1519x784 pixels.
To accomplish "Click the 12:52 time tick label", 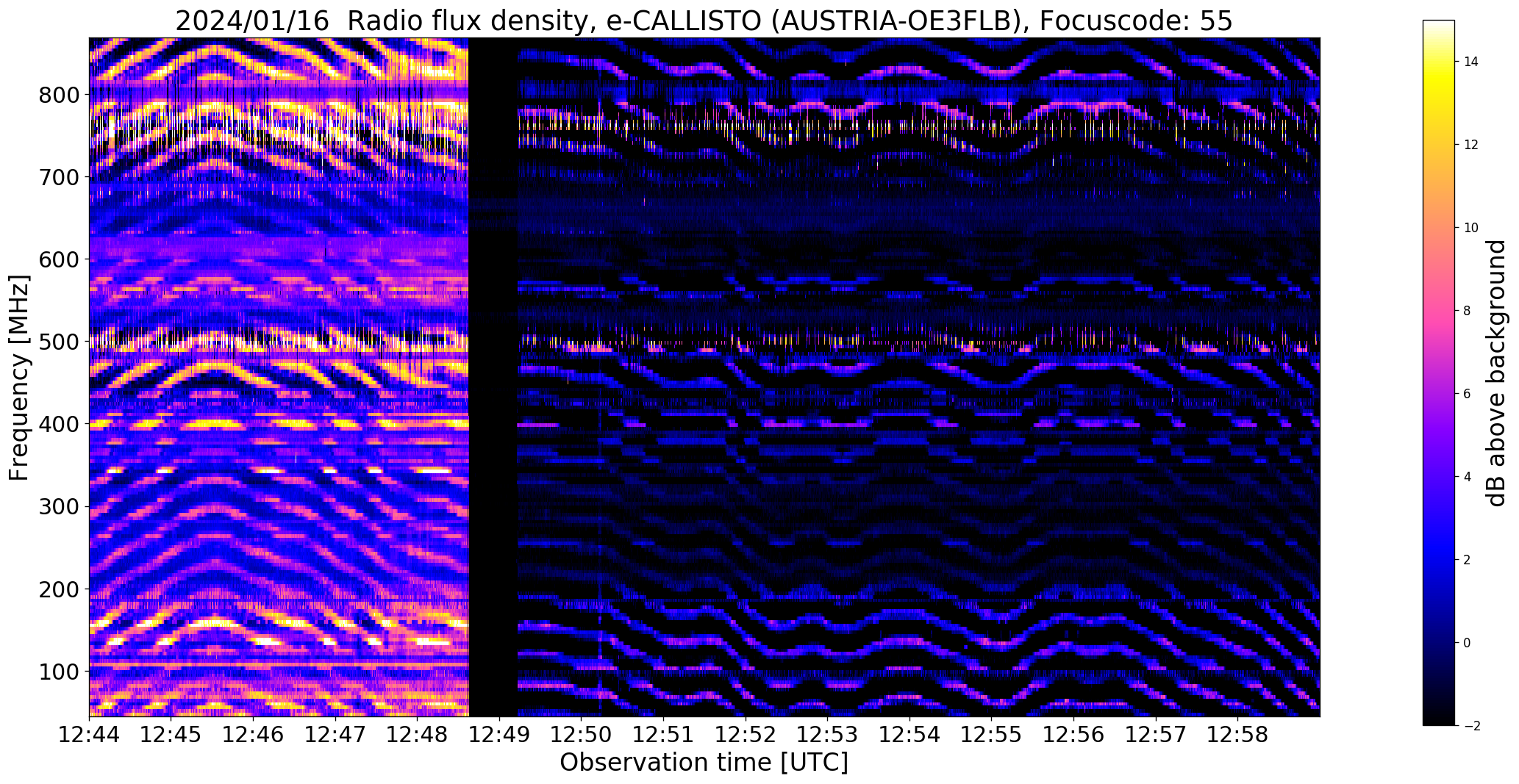I will (746, 734).
